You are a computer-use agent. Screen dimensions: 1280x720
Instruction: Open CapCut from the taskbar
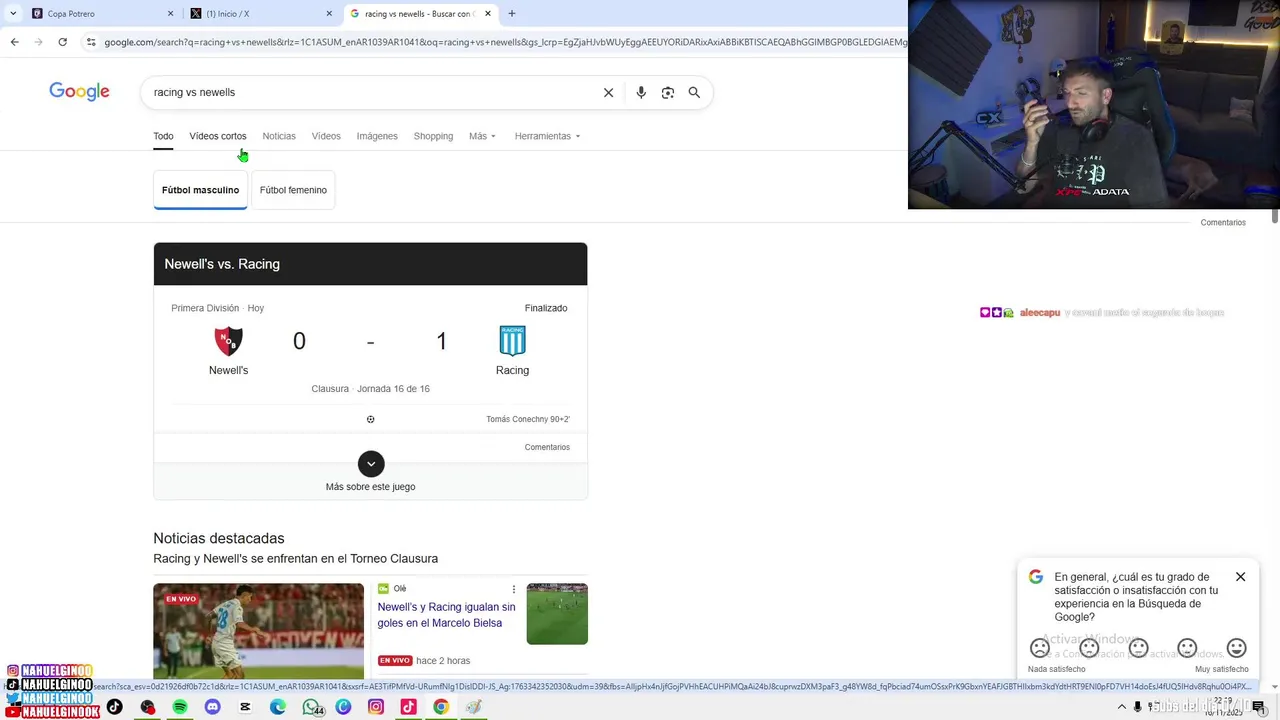245,707
